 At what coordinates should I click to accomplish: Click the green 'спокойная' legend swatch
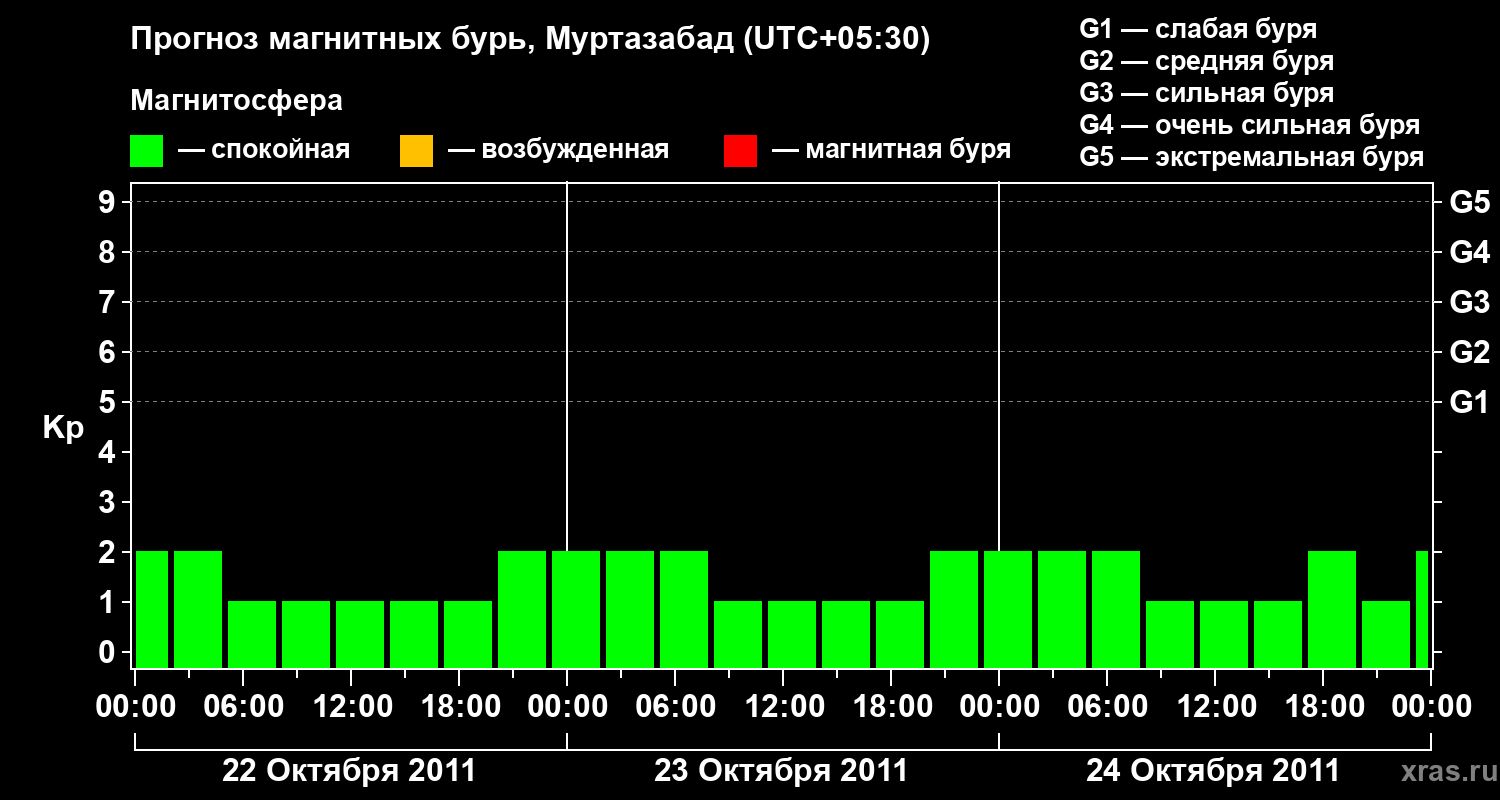146,151
